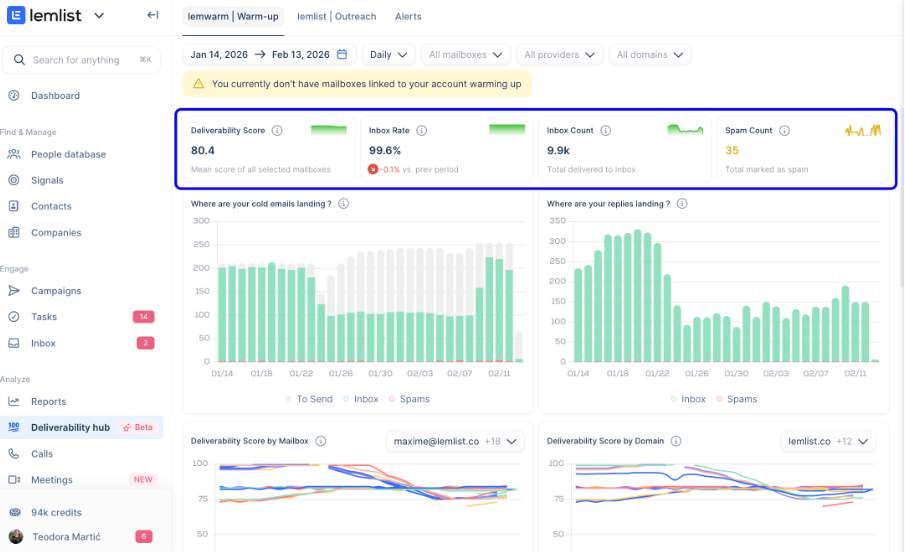The image size is (905, 552).
Task: Click the notification badge 6 by profile
Action: [144, 536]
